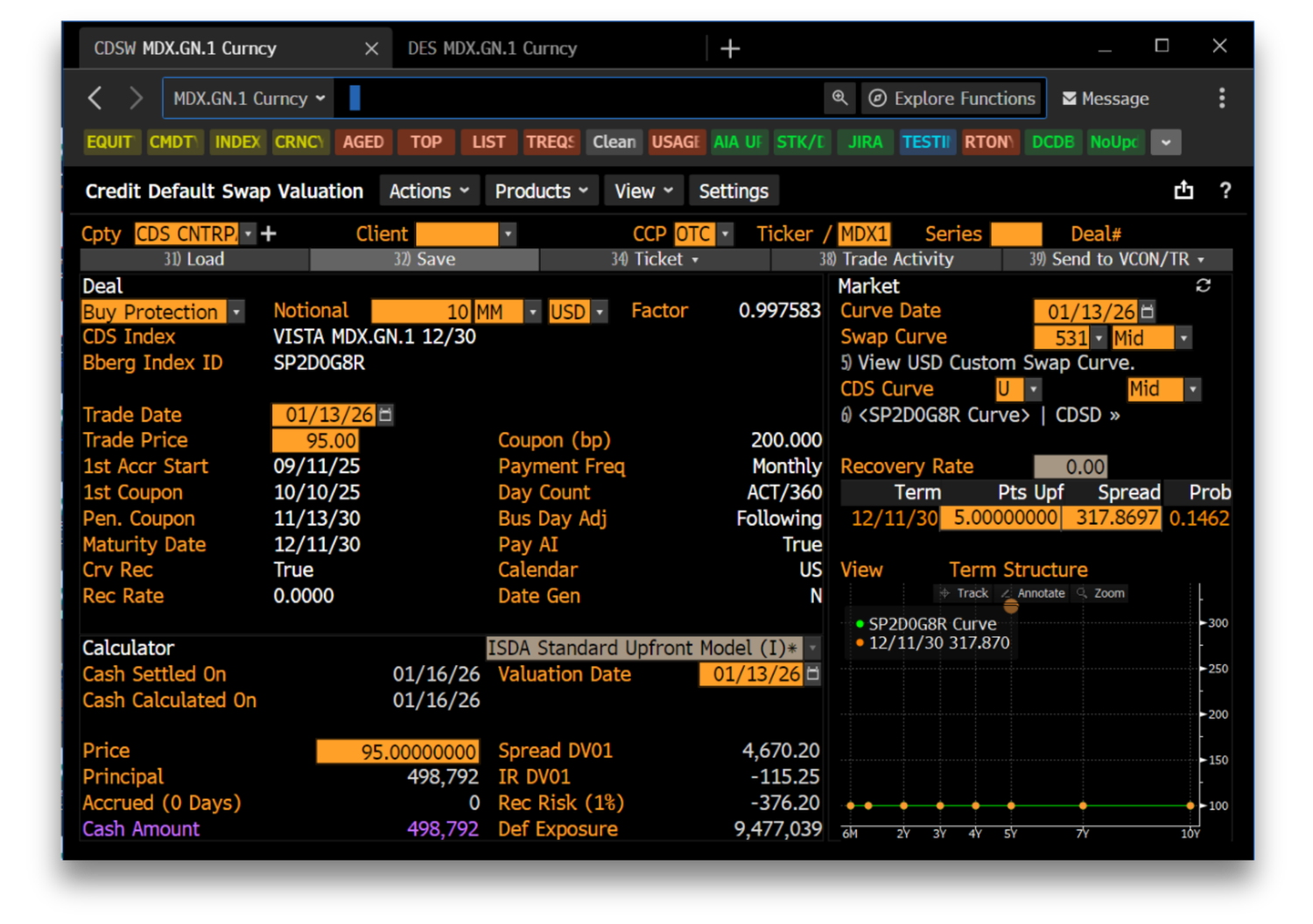Click the Notional amount field
This screenshot has height=924, width=1313.
point(422,311)
